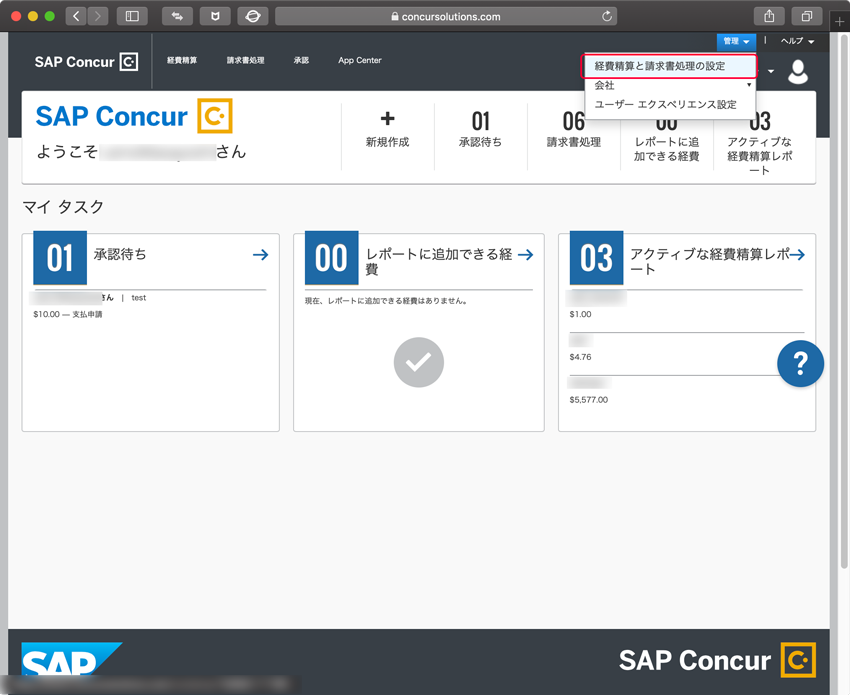Screen dimensions: 850x695
Task: Click the SAP Concur logo in header
Action: pyautogui.click(x=86, y=62)
